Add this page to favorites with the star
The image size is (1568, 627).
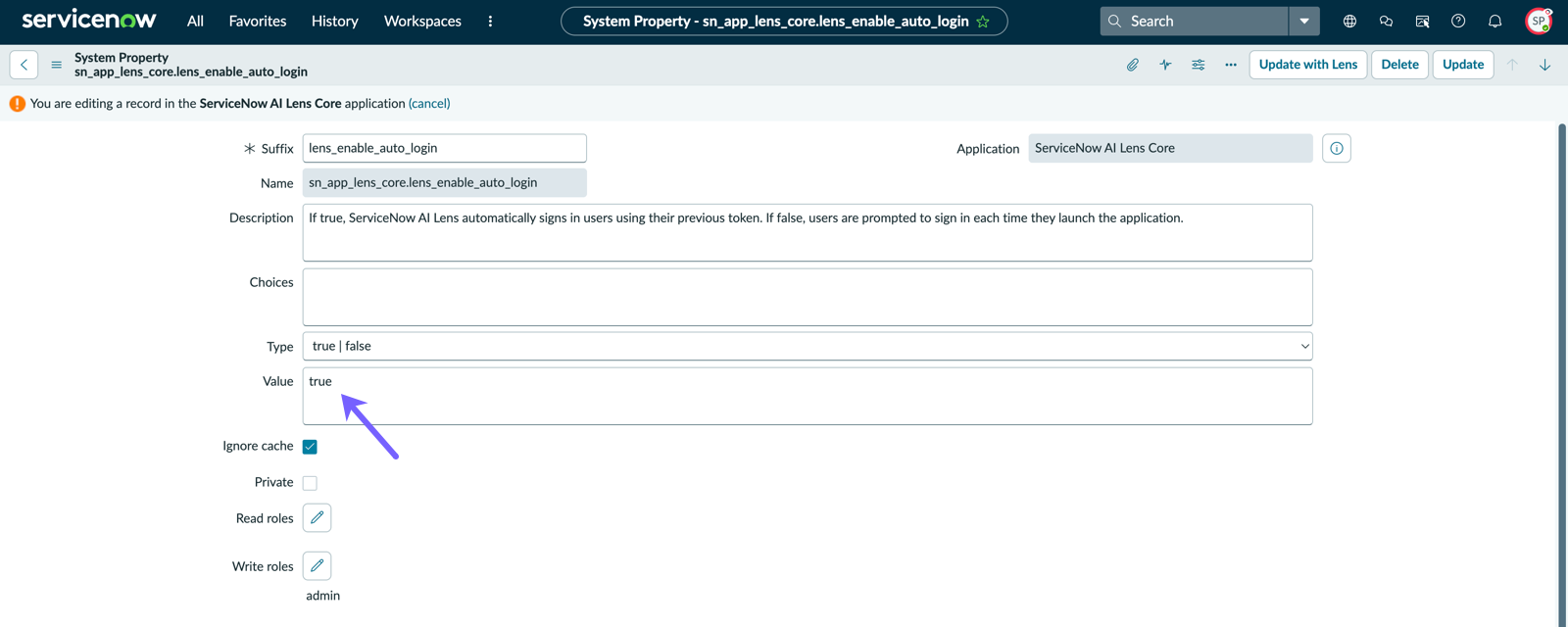click(983, 22)
